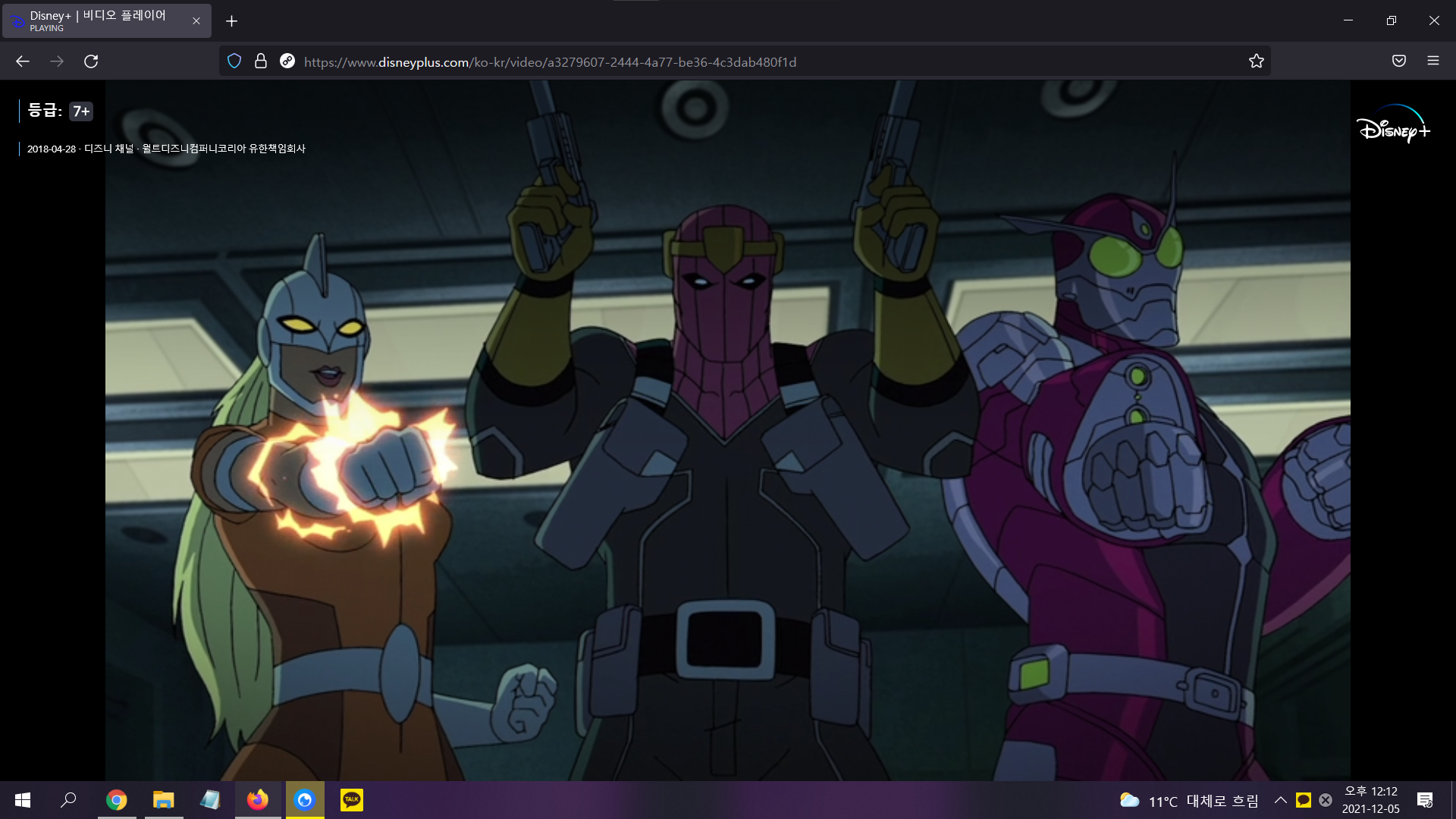Open site permissions icon in address bar
1456x819 pixels.
tap(287, 61)
